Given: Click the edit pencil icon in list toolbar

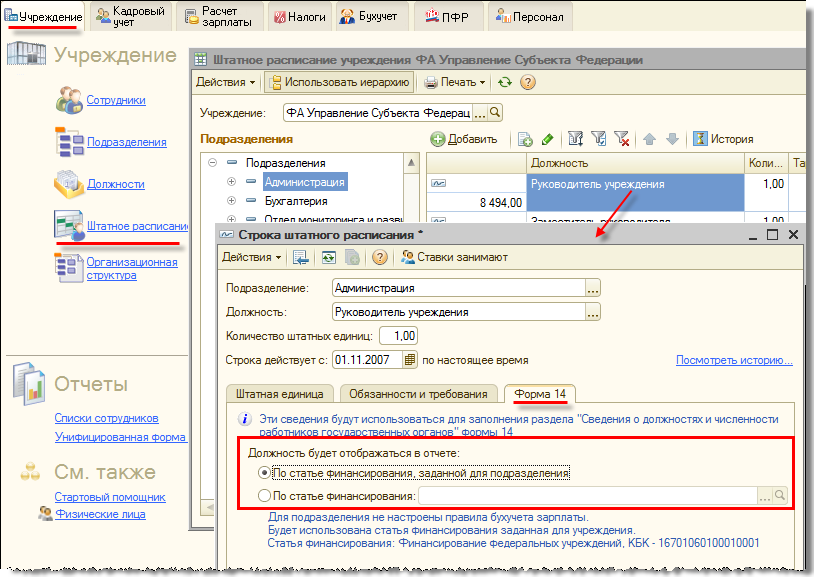Looking at the screenshot, I should coord(547,139).
